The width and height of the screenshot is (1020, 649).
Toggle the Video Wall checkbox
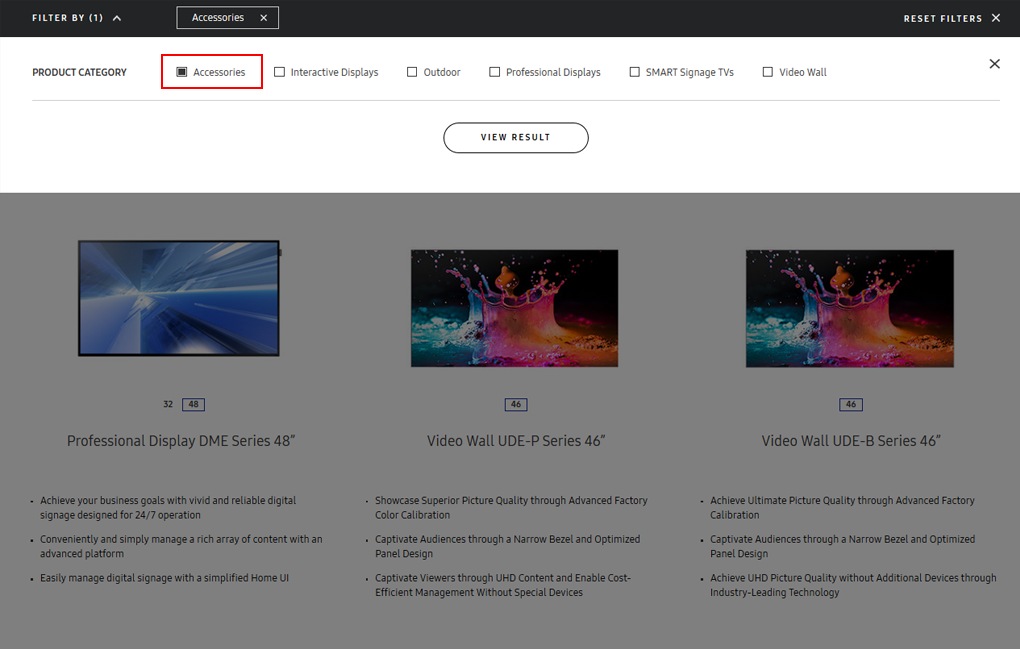pos(768,72)
